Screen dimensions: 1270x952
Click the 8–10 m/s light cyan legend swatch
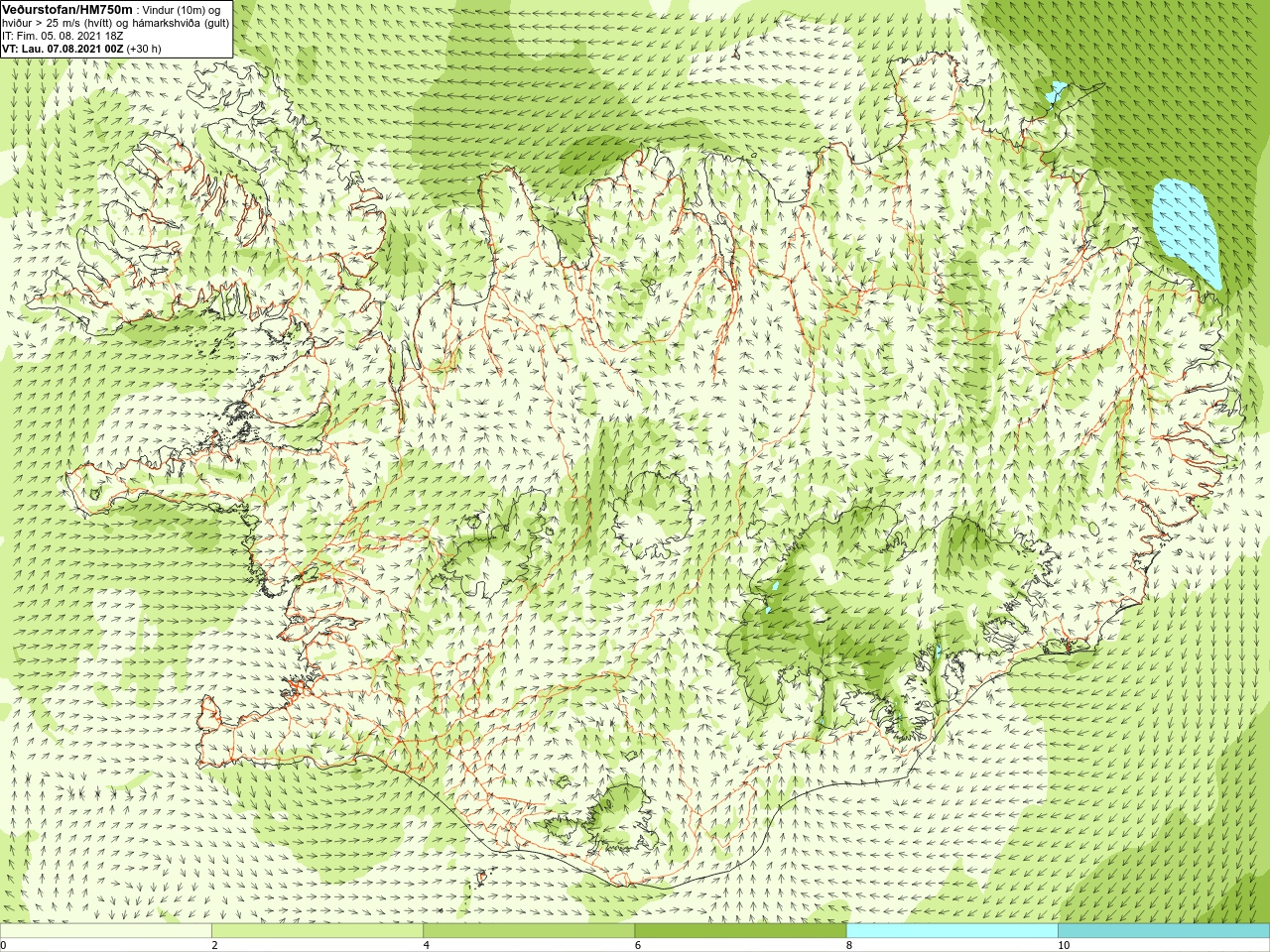point(952,931)
